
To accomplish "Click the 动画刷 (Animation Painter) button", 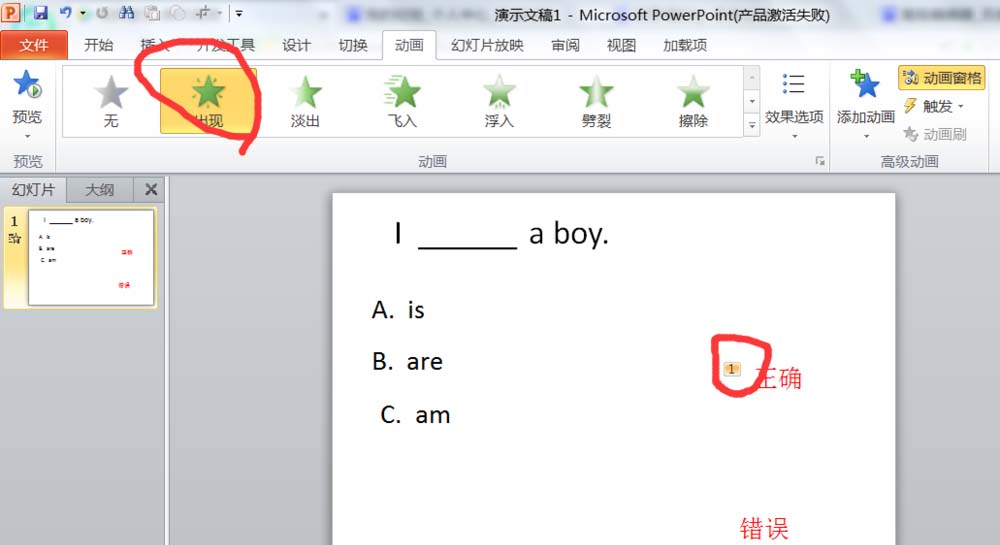I will (935, 134).
